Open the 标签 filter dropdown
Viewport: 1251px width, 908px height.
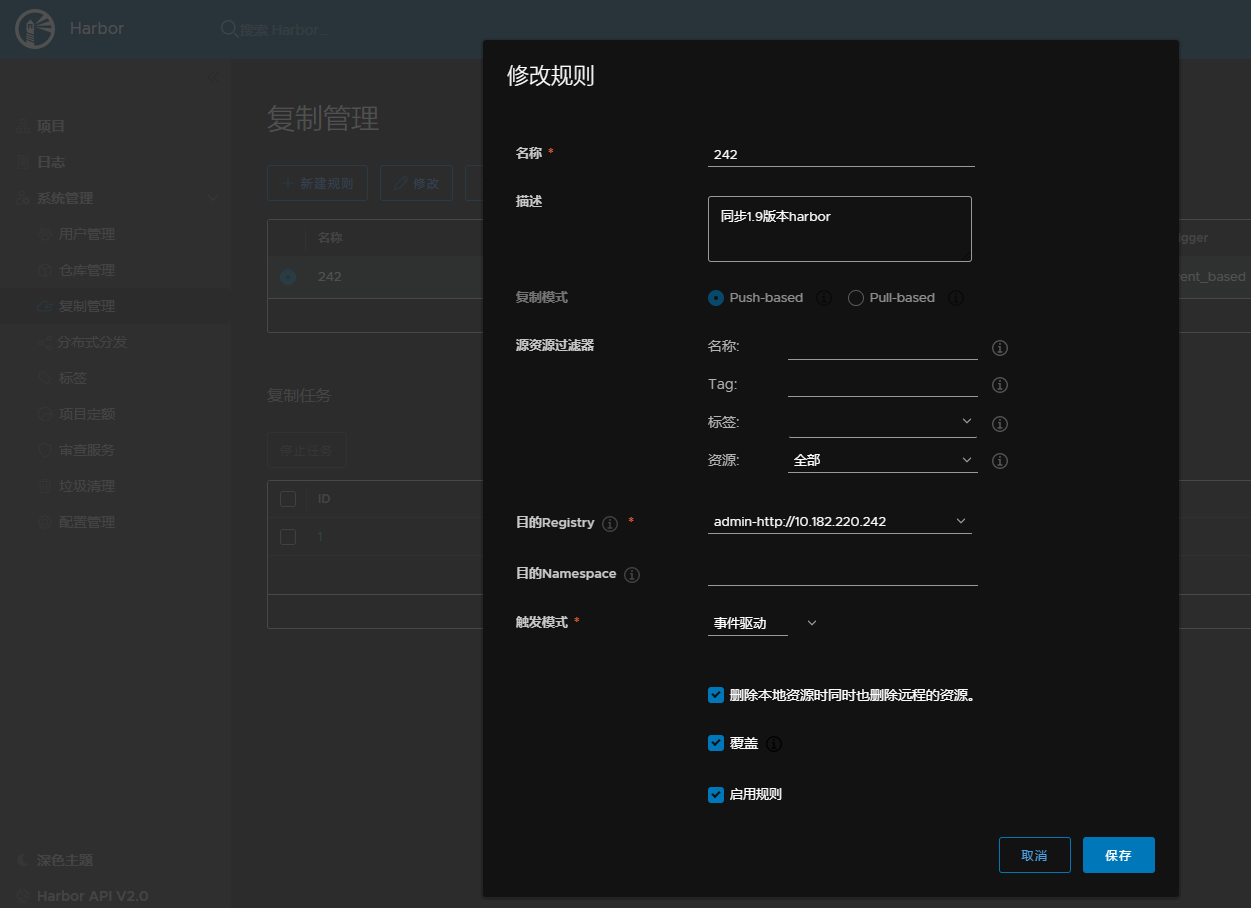tap(883, 422)
